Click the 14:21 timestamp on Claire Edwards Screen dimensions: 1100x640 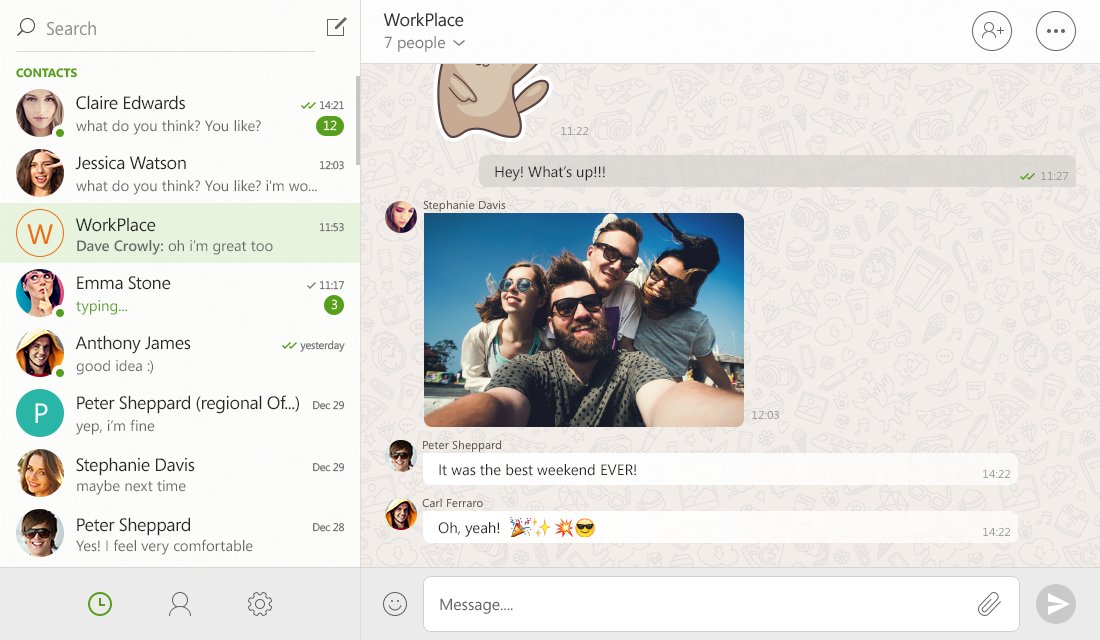tap(331, 105)
